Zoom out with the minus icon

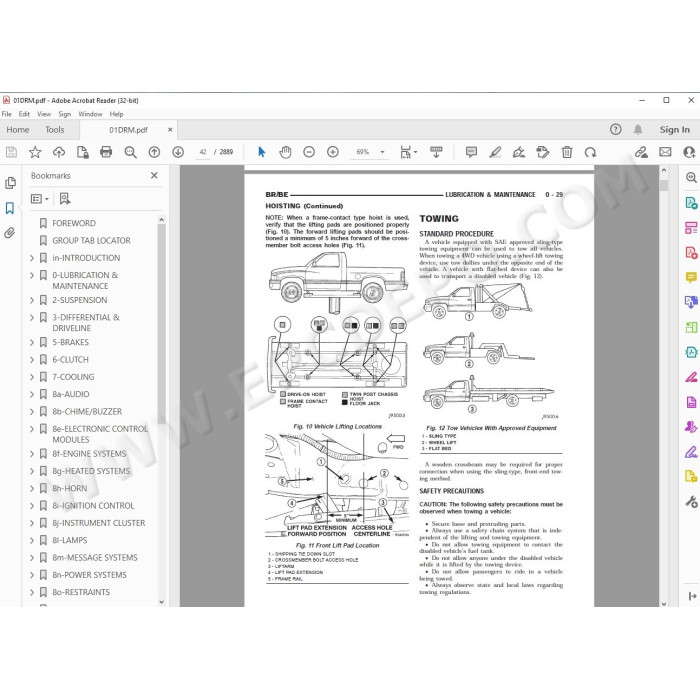[x=309, y=152]
